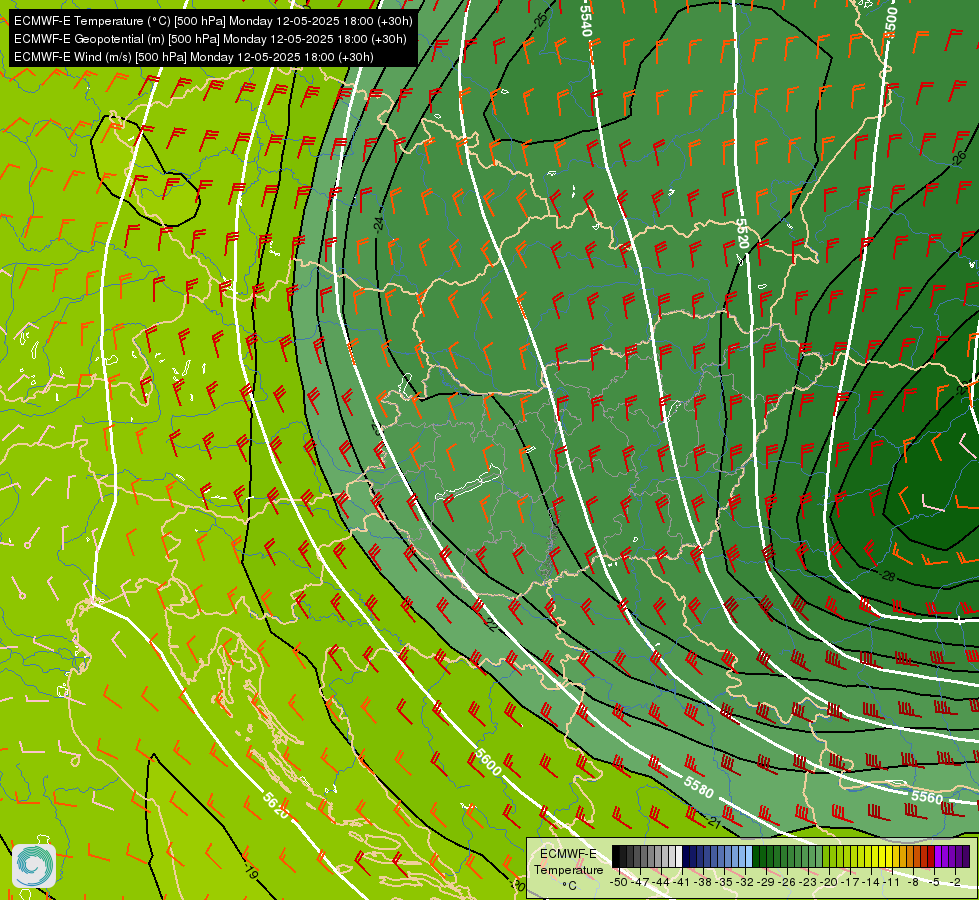
Task: Click the -22 isotherm label on the map
Action: (490, 625)
